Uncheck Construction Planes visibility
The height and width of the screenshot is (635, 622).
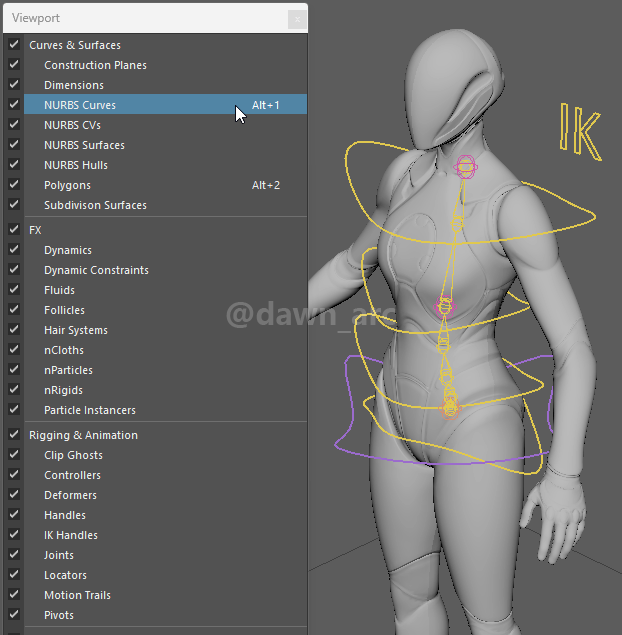(14, 64)
